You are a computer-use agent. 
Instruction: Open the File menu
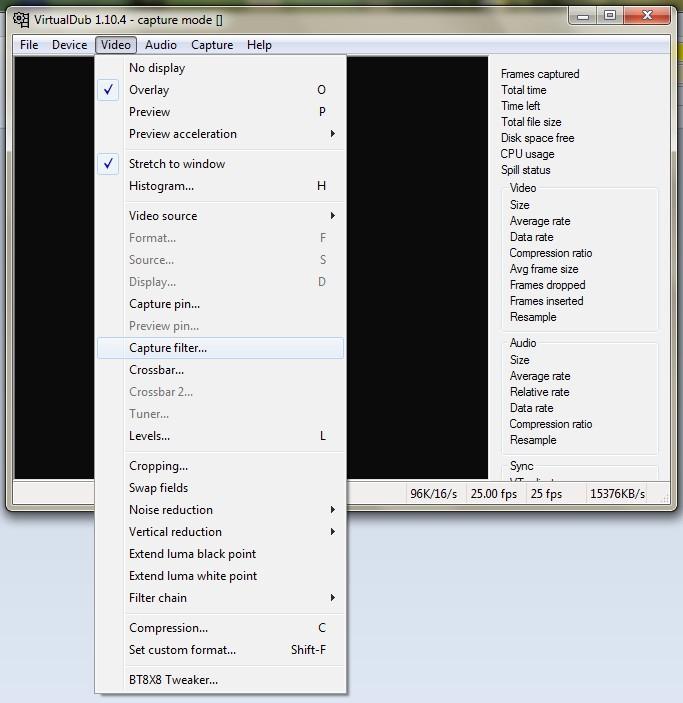pos(29,45)
